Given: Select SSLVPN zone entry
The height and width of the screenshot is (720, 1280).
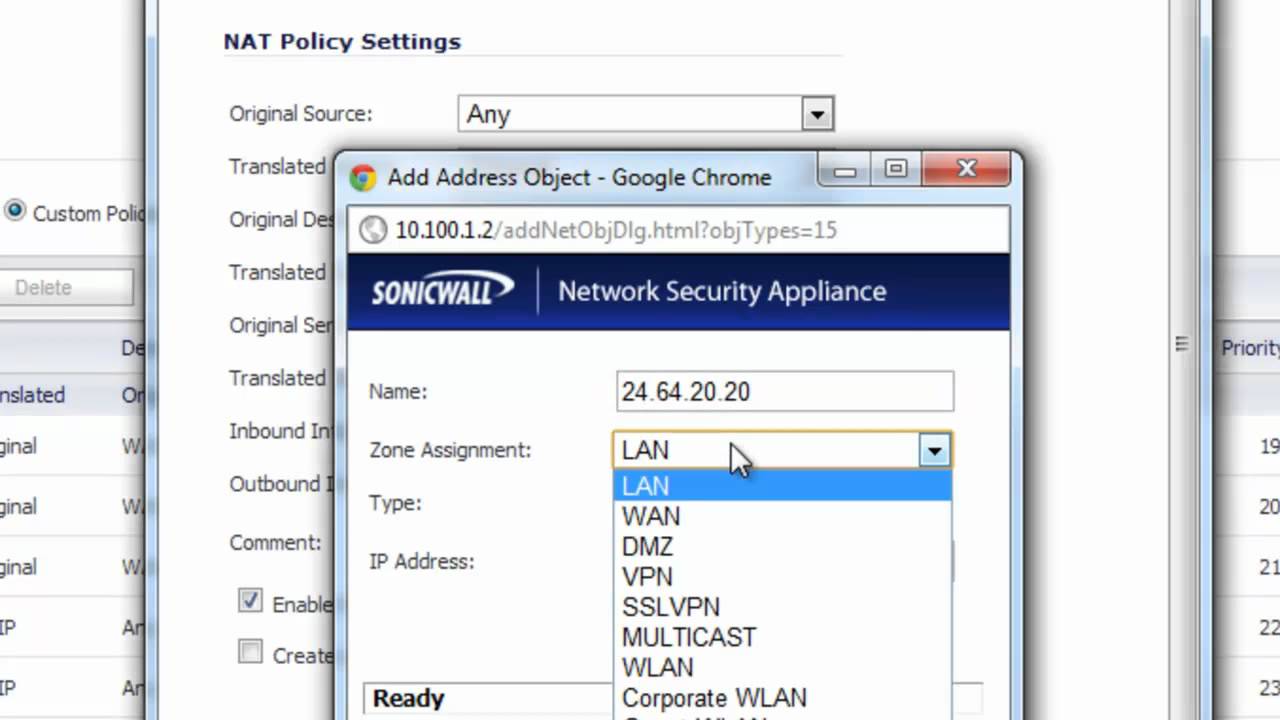Looking at the screenshot, I should point(670,607).
